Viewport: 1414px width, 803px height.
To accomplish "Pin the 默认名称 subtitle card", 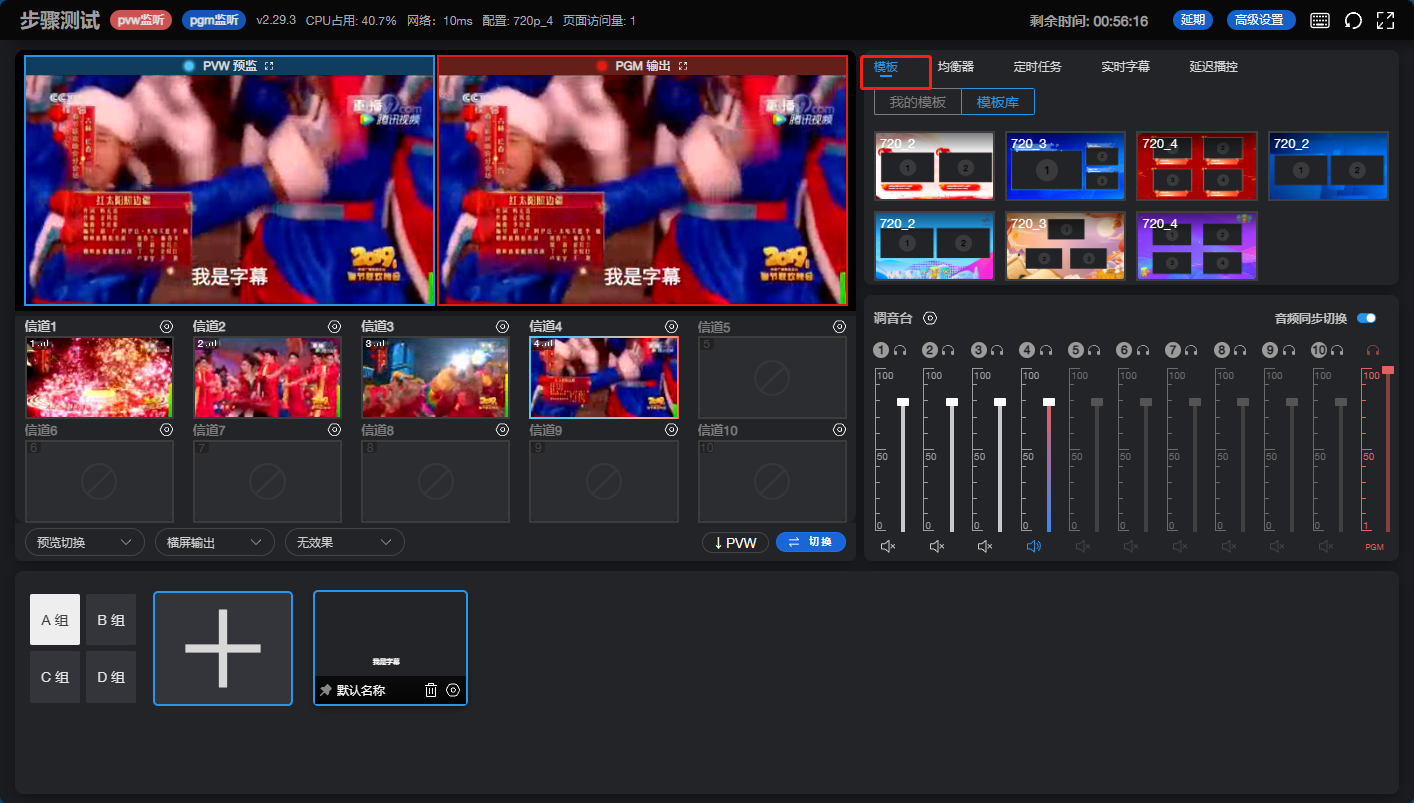I will point(326,690).
